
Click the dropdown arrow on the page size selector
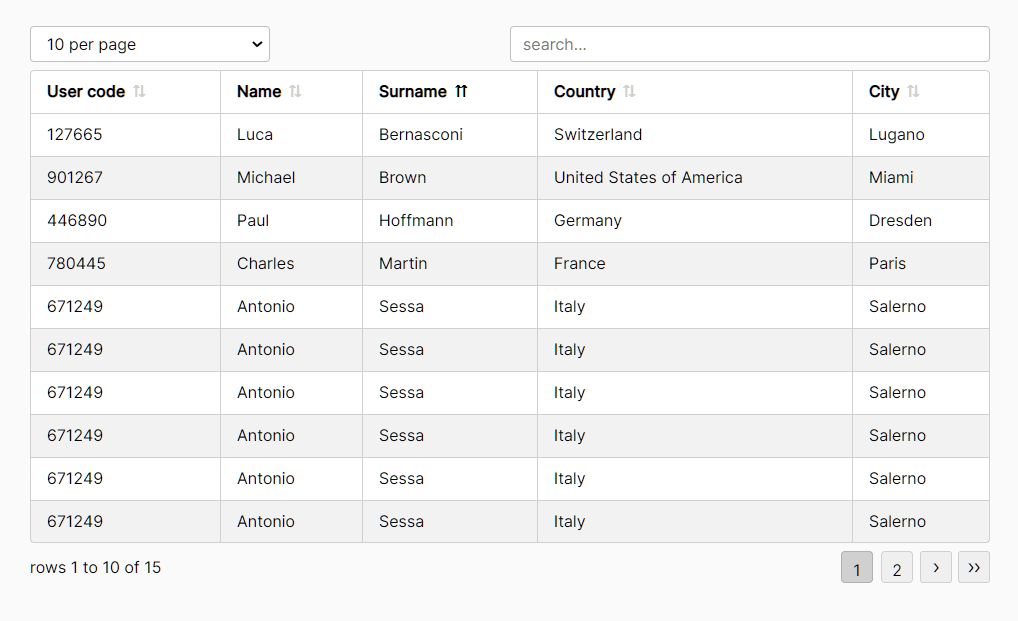[x=256, y=43]
